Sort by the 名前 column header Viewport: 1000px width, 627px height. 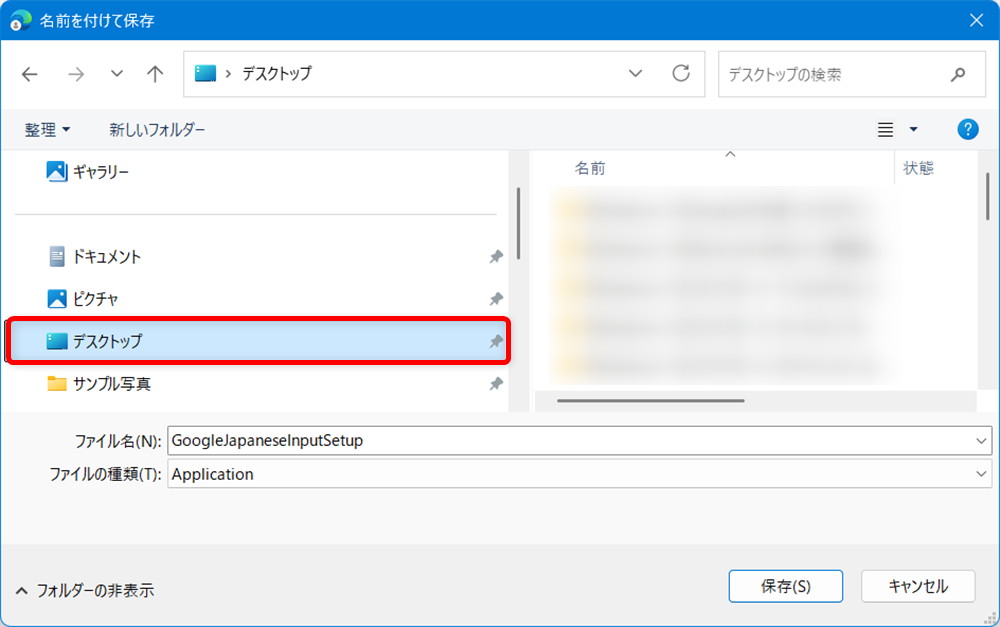click(x=591, y=168)
